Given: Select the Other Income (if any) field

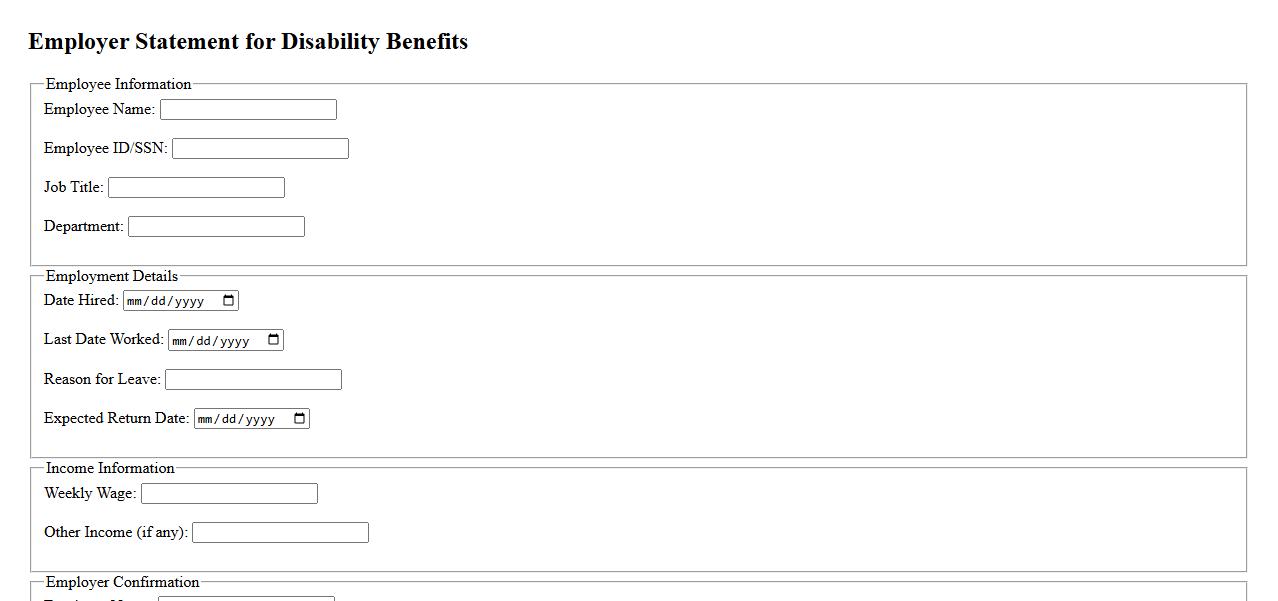Looking at the screenshot, I should tap(280, 533).
